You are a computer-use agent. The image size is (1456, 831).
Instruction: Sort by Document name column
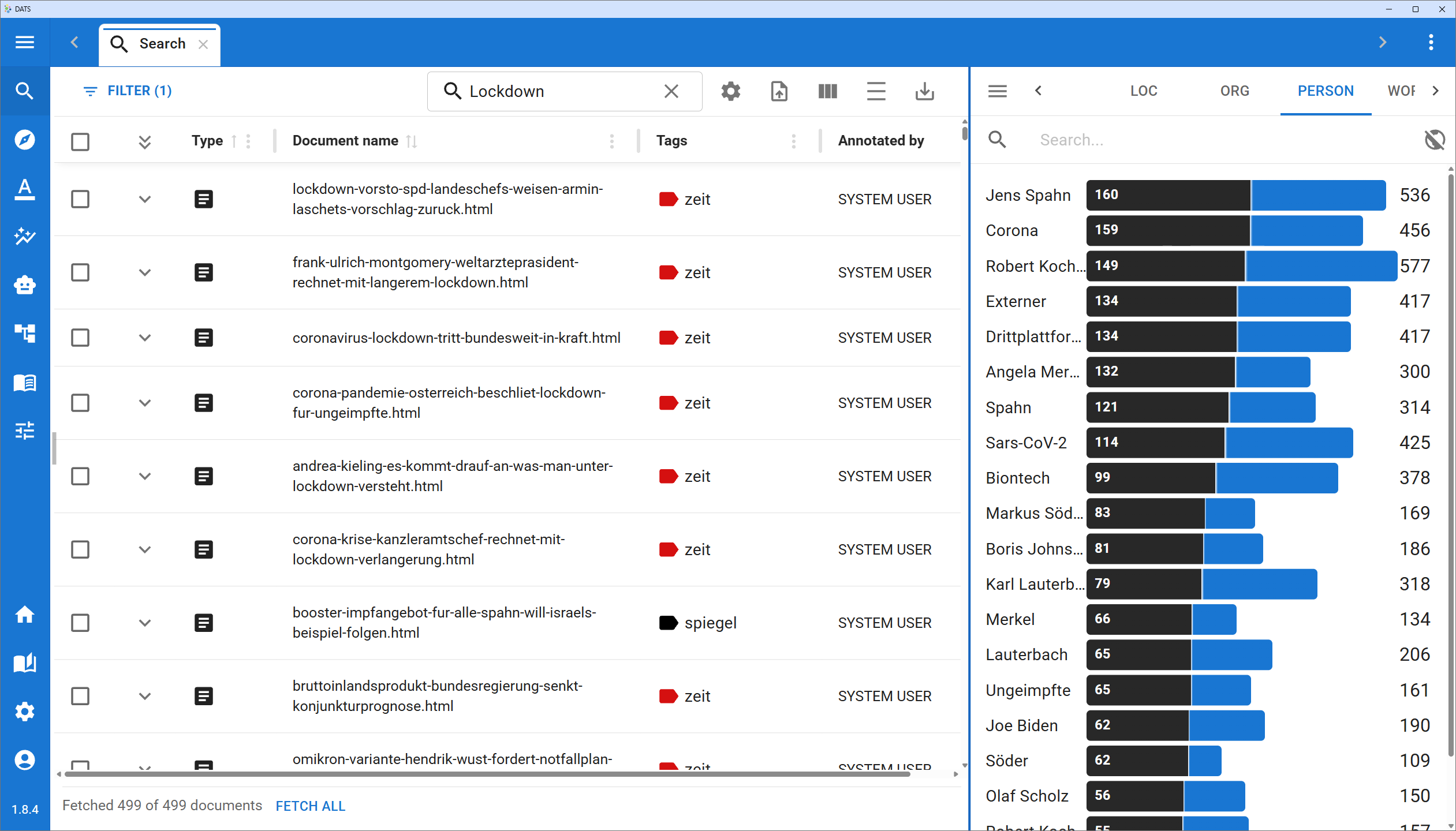coord(411,141)
